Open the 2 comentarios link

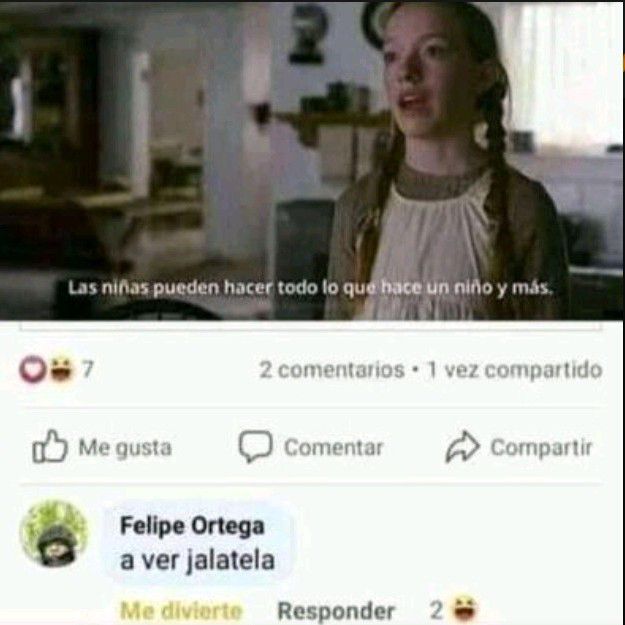point(332,370)
